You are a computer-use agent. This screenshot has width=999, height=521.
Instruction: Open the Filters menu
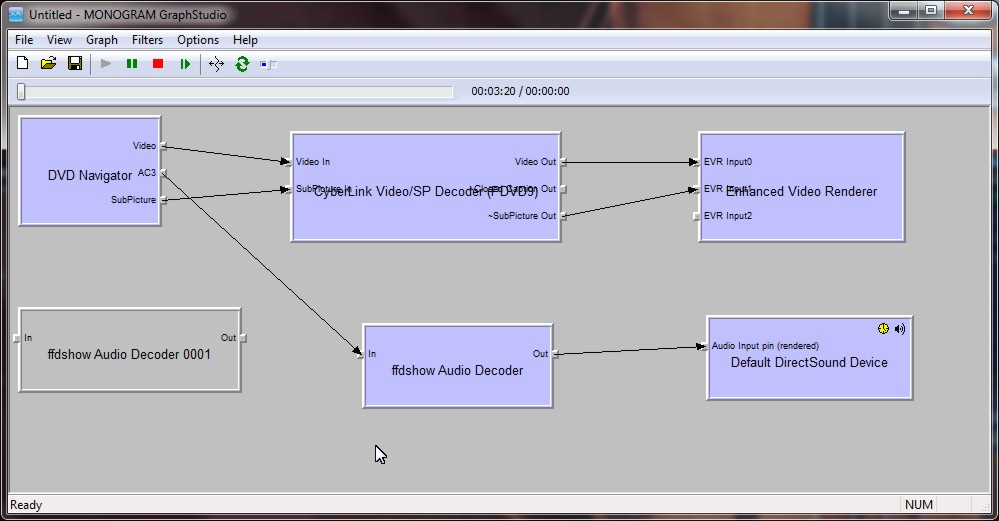pos(147,39)
